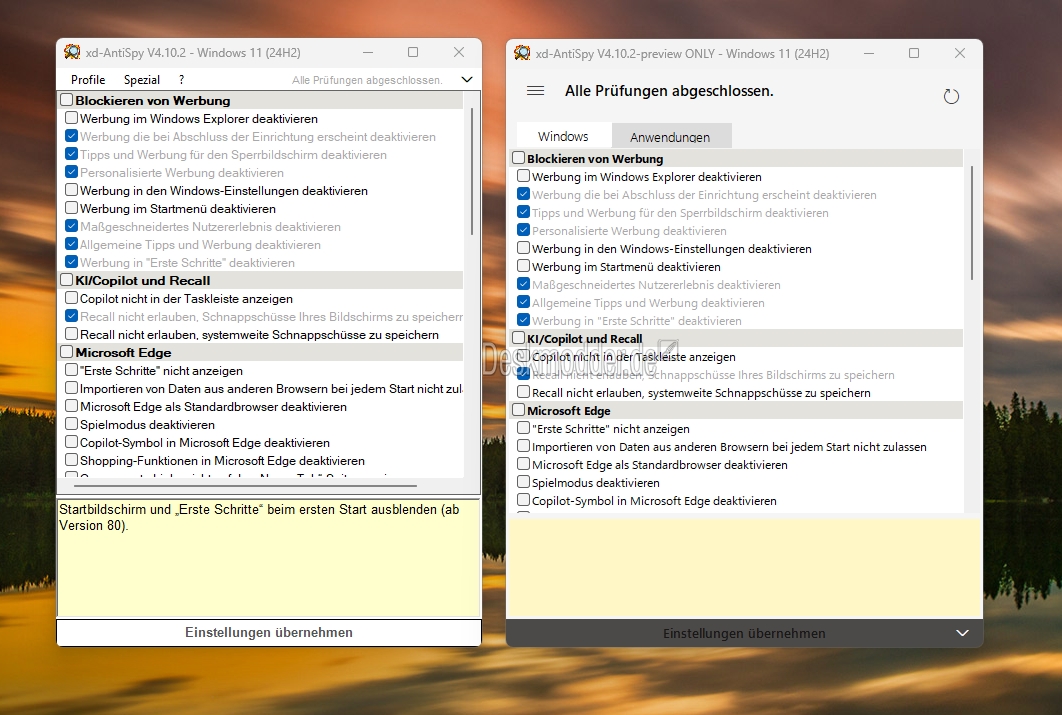Expand chevron on preview window's Einstellungen übernehmen bar
1062x715 pixels.
(x=962, y=633)
